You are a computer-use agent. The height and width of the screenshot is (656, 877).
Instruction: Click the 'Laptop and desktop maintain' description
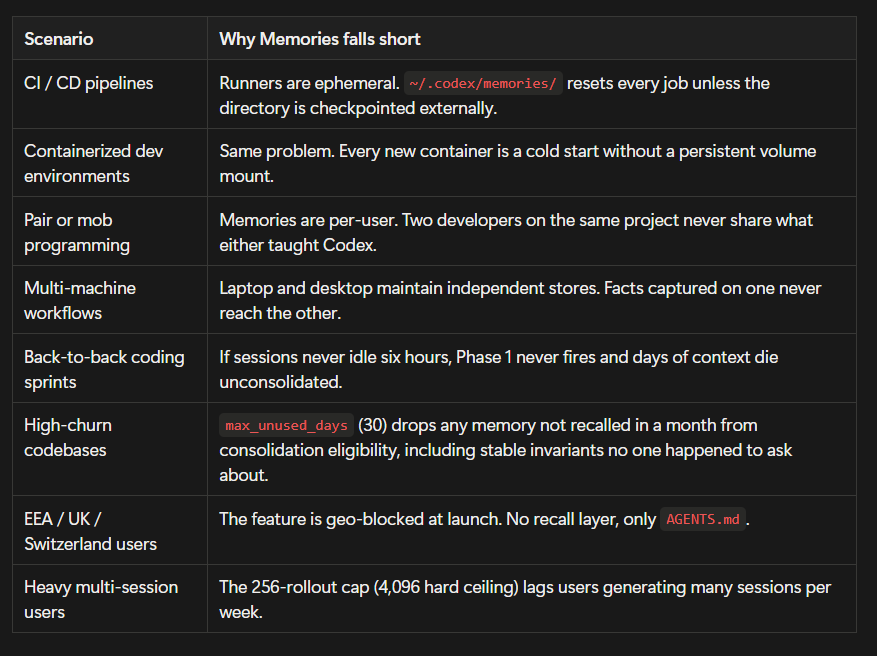point(520,300)
